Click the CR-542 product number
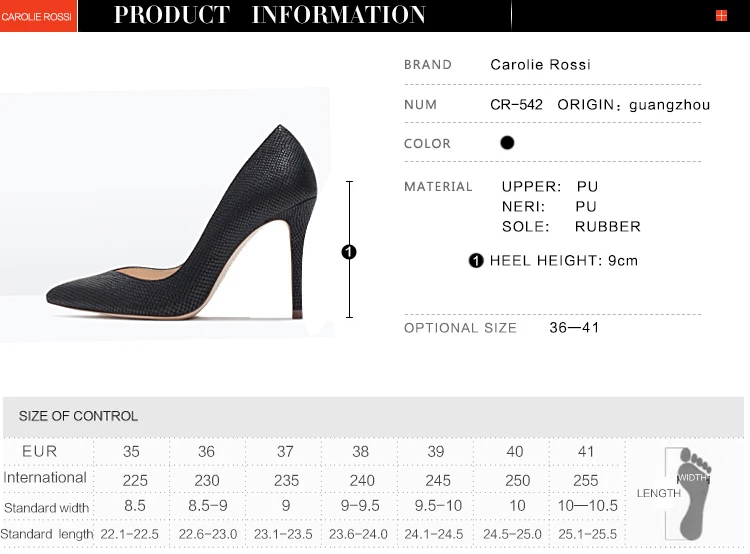Image resolution: width=750 pixels, height=554 pixels. point(516,105)
